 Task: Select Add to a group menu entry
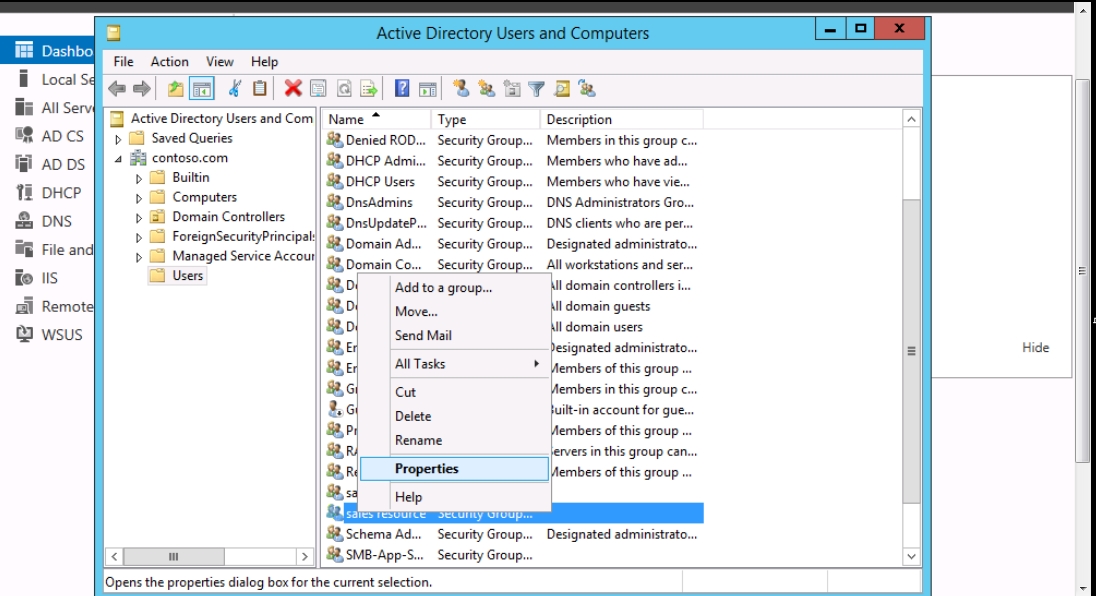(443, 287)
